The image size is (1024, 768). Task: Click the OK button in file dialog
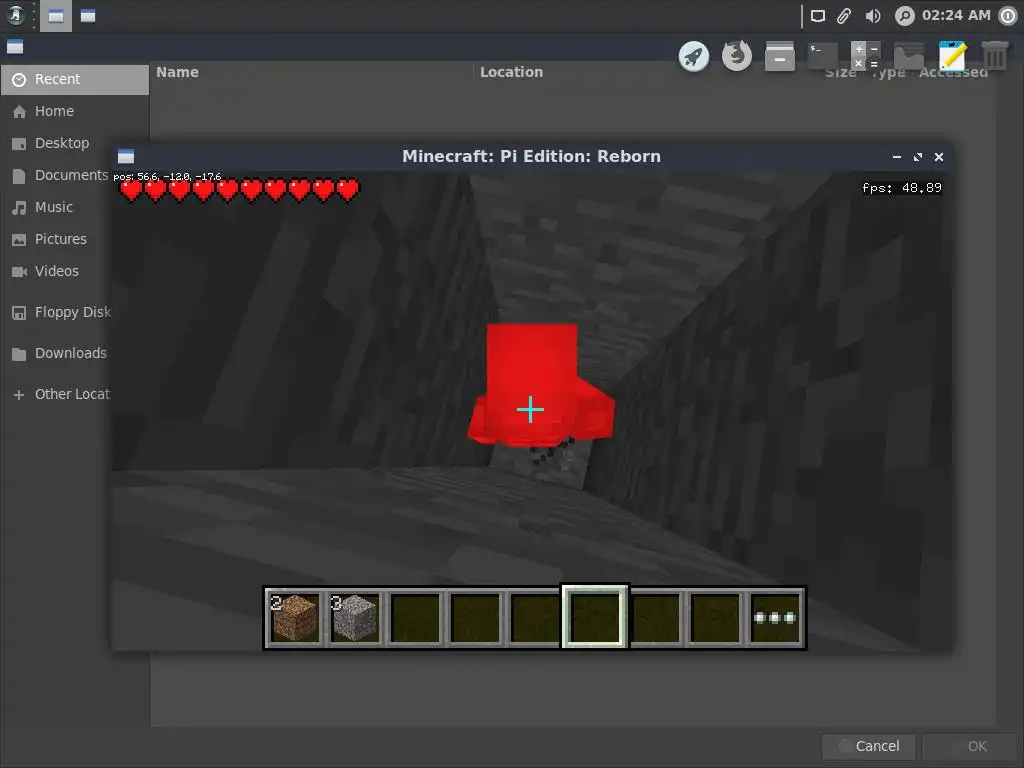(972, 746)
